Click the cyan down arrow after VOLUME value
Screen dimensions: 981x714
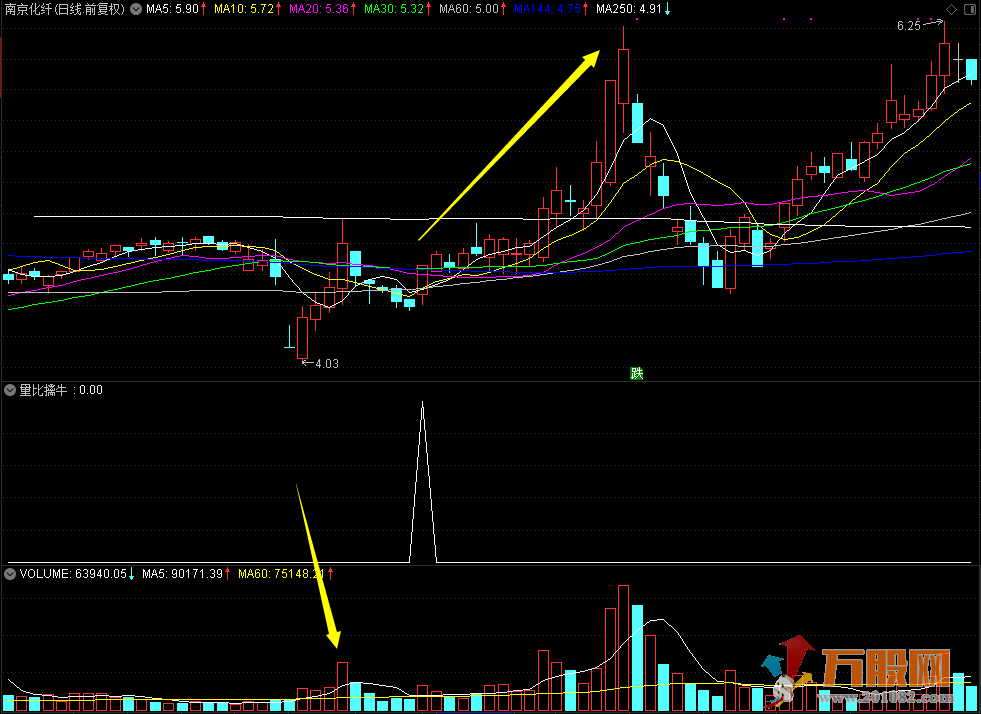131,574
